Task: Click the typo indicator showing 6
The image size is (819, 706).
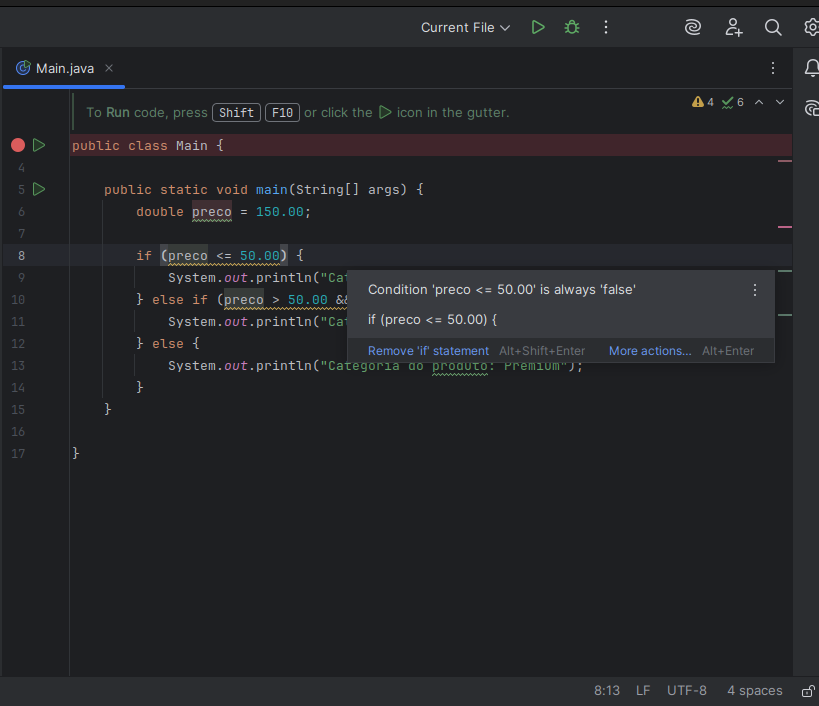Action: coord(732,102)
